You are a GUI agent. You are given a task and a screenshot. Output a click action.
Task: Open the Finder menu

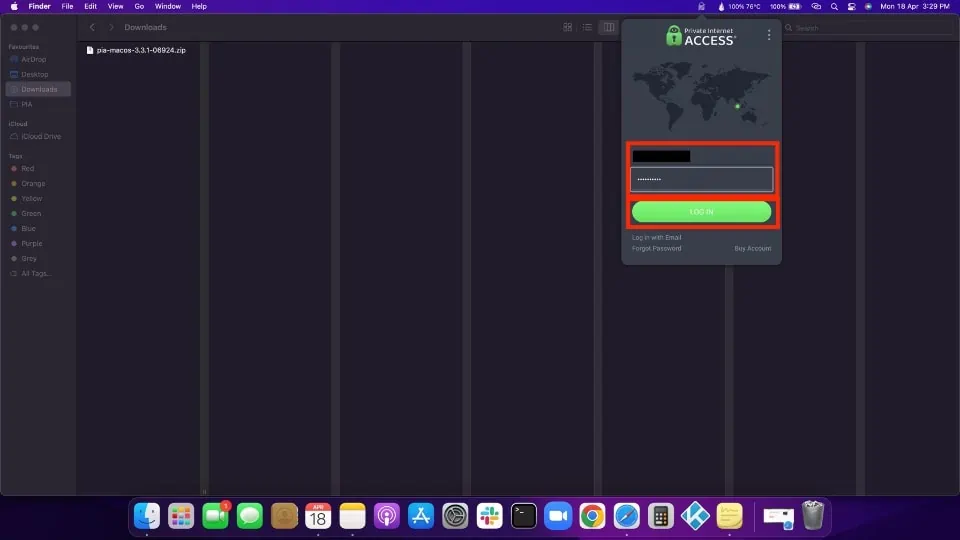point(39,6)
